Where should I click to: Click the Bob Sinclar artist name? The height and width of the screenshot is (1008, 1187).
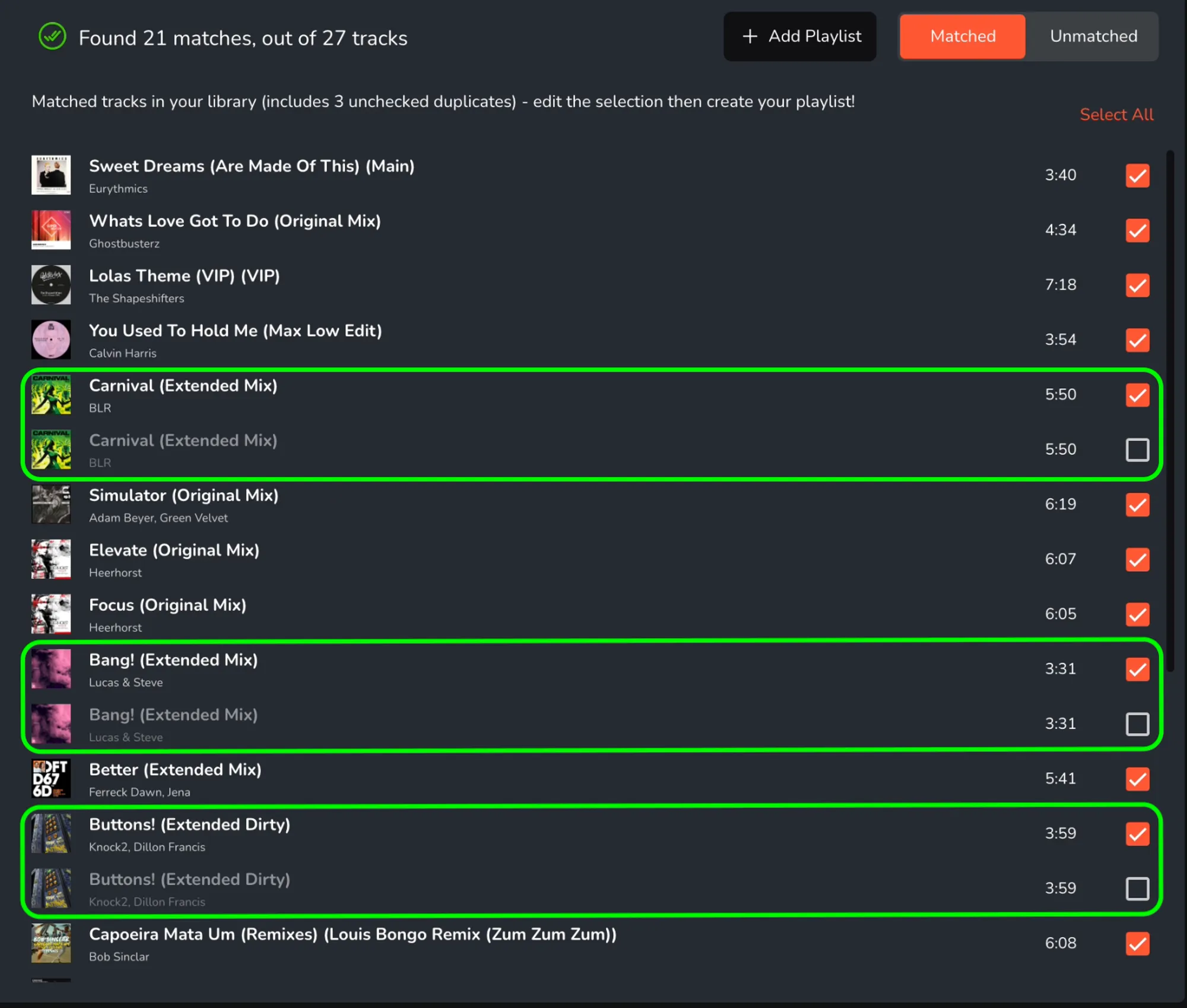coord(119,957)
